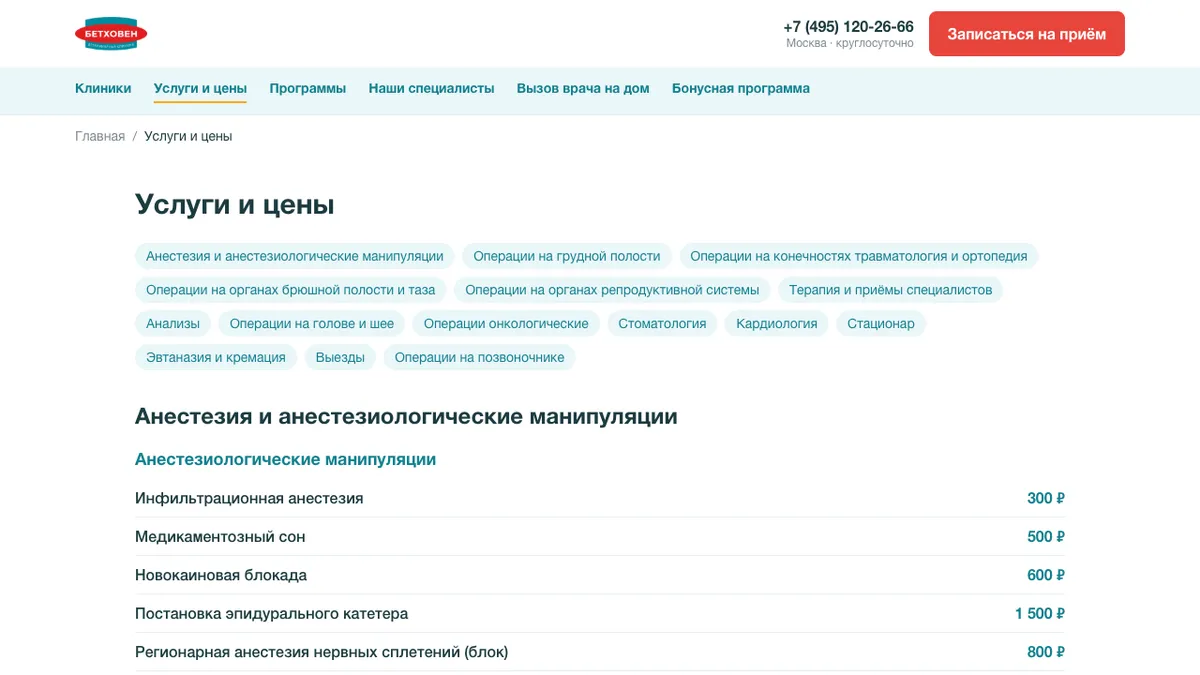Select Терапия и приёмы специалистов tag

tap(890, 290)
